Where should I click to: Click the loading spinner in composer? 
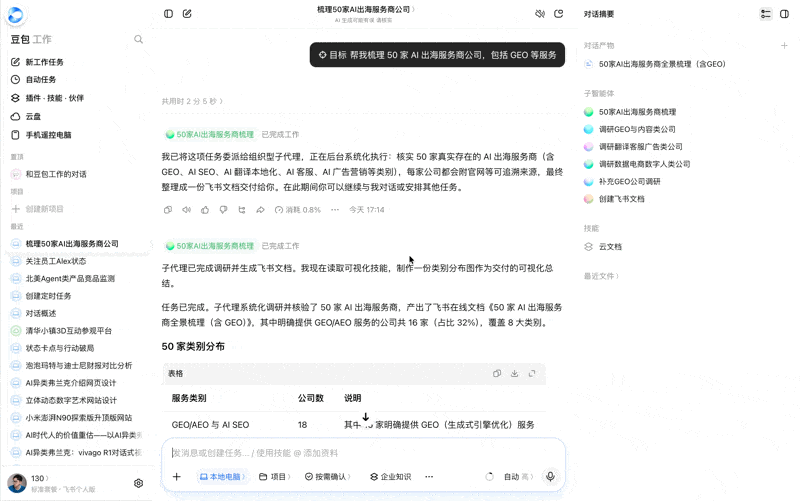(x=489, y=477)
